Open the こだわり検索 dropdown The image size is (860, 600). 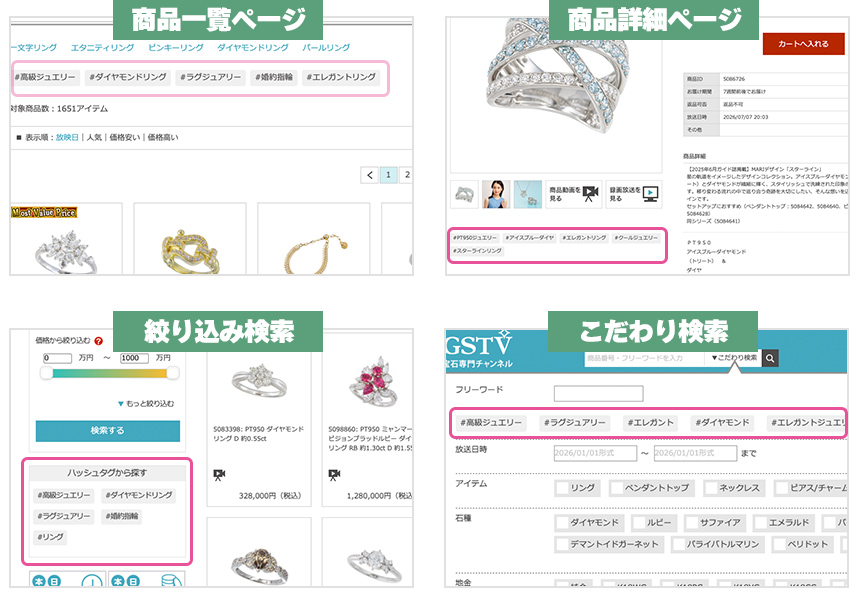(734, 358)
